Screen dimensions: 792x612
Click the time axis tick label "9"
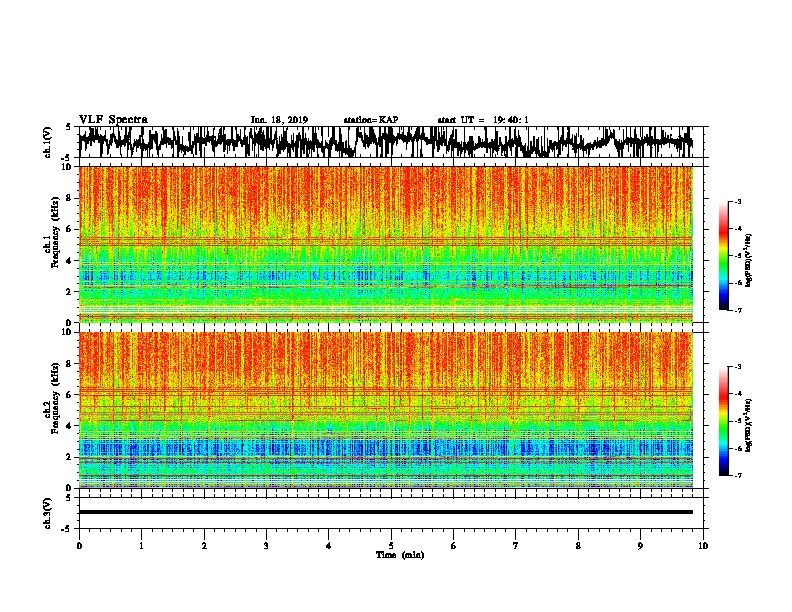[x=640, y=546]
